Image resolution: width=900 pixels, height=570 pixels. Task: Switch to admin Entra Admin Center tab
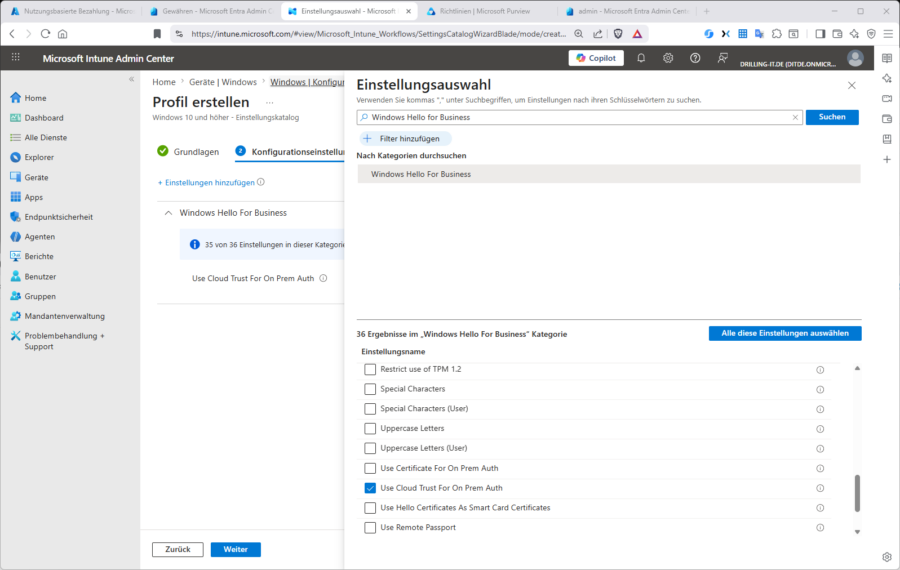click(x=627, y=11)
